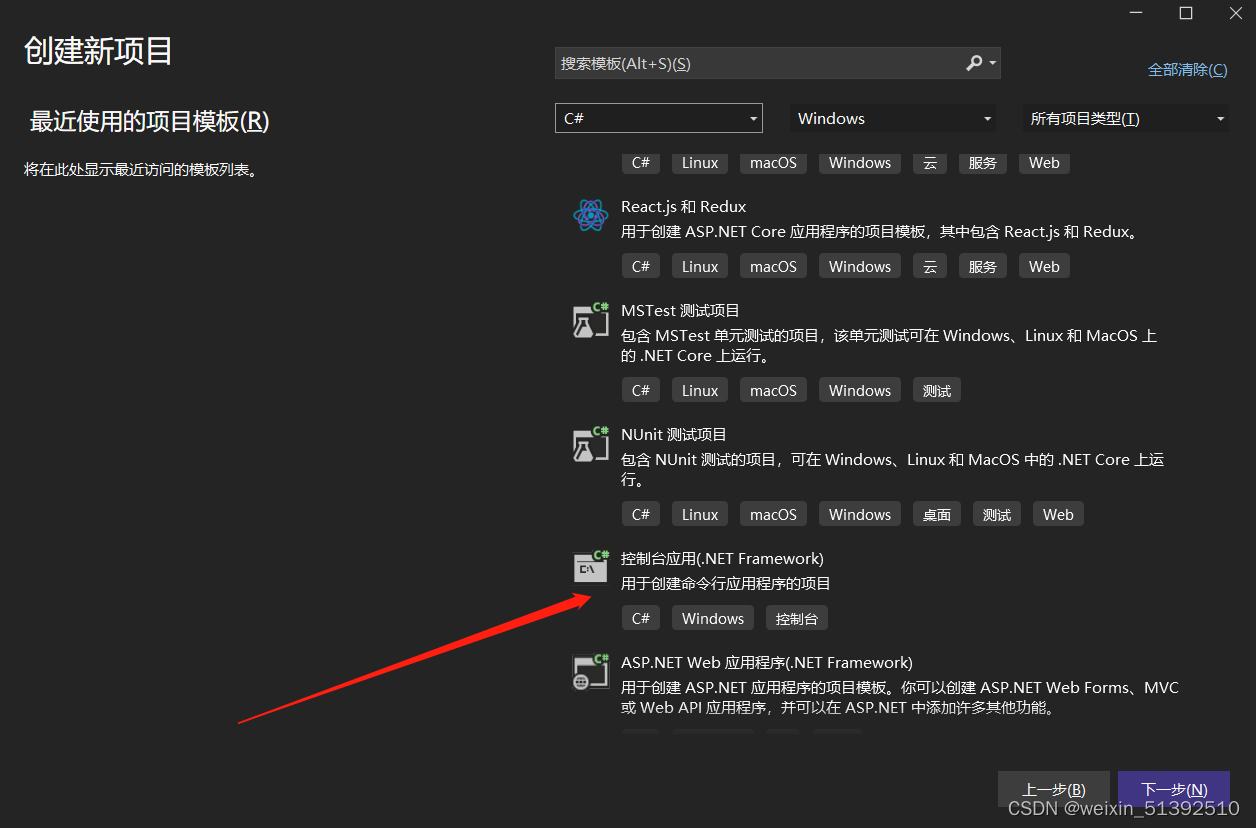The height and width of the screenshot is (828, 1256).
Task: Click the ASP.NET Web application icon
Action: (x=590, y=672)
